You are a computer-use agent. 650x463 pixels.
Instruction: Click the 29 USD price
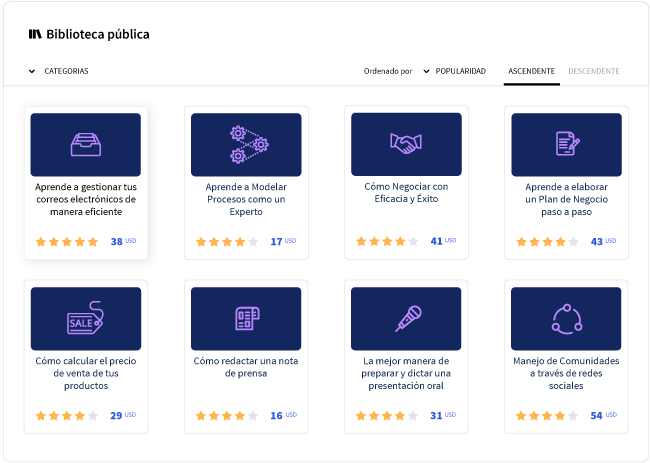point(123,415)
